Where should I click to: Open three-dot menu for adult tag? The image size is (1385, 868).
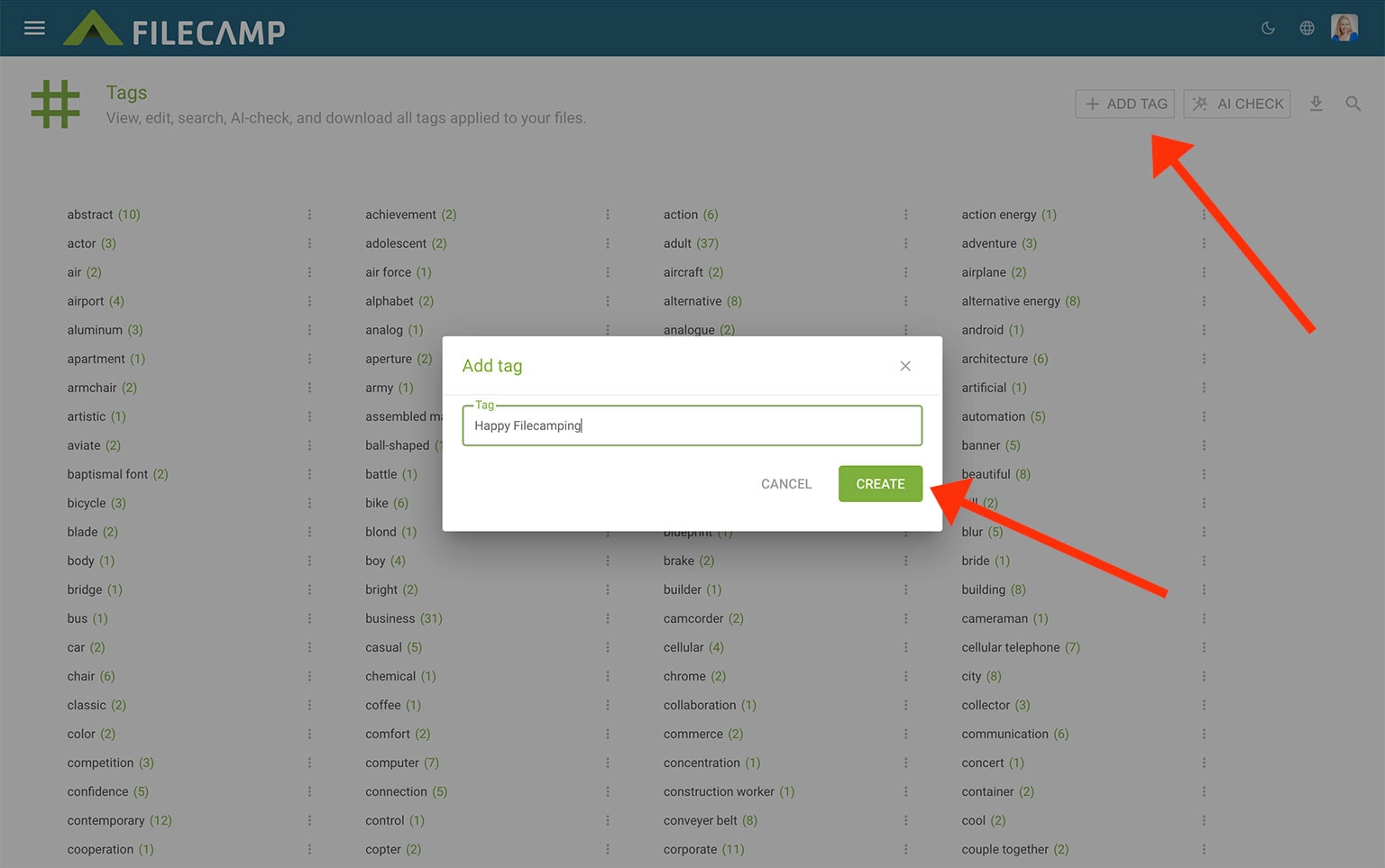(x=905, y=243)
